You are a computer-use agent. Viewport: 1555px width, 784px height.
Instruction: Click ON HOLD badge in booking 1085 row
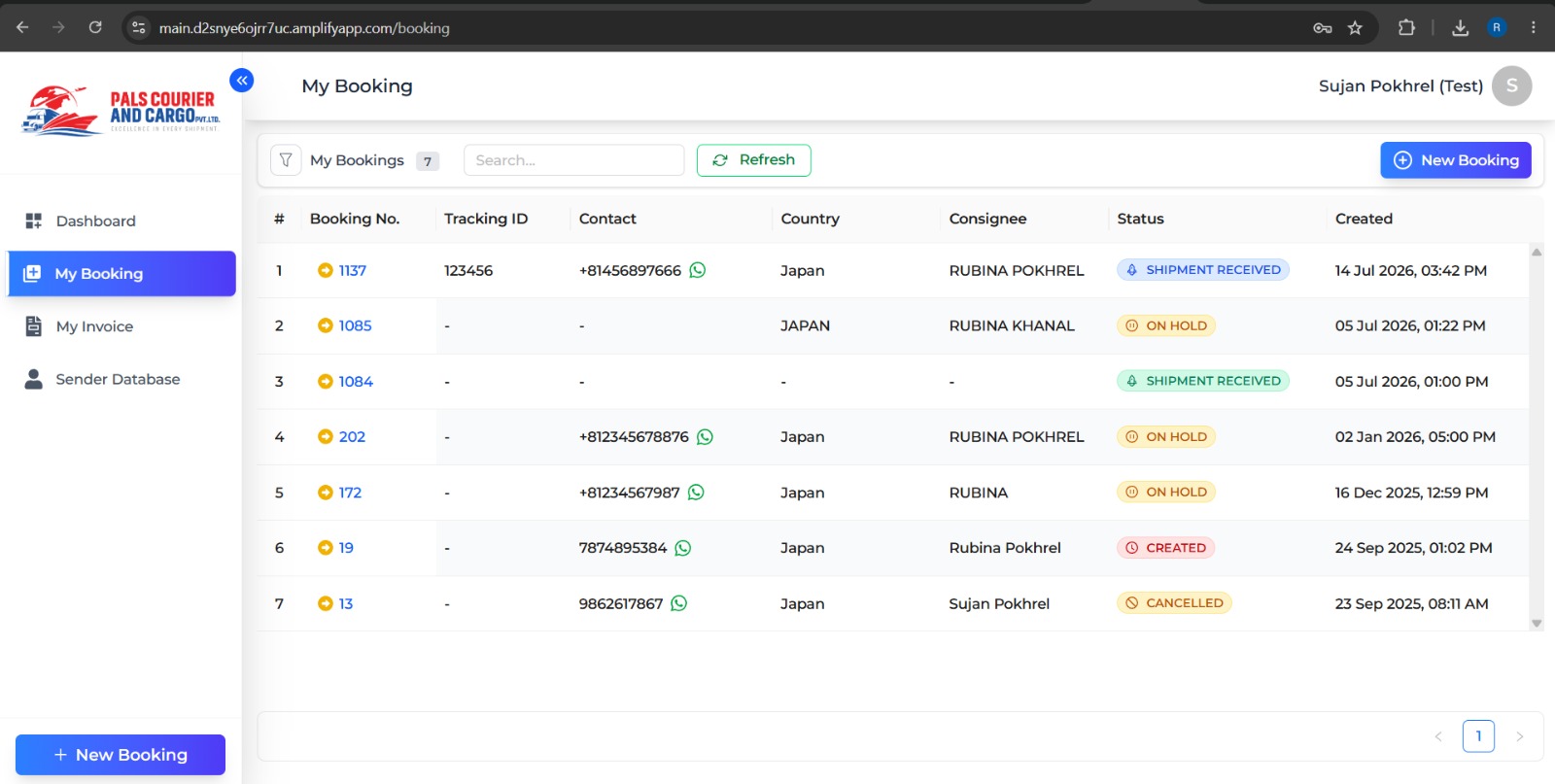[1166, 325]
